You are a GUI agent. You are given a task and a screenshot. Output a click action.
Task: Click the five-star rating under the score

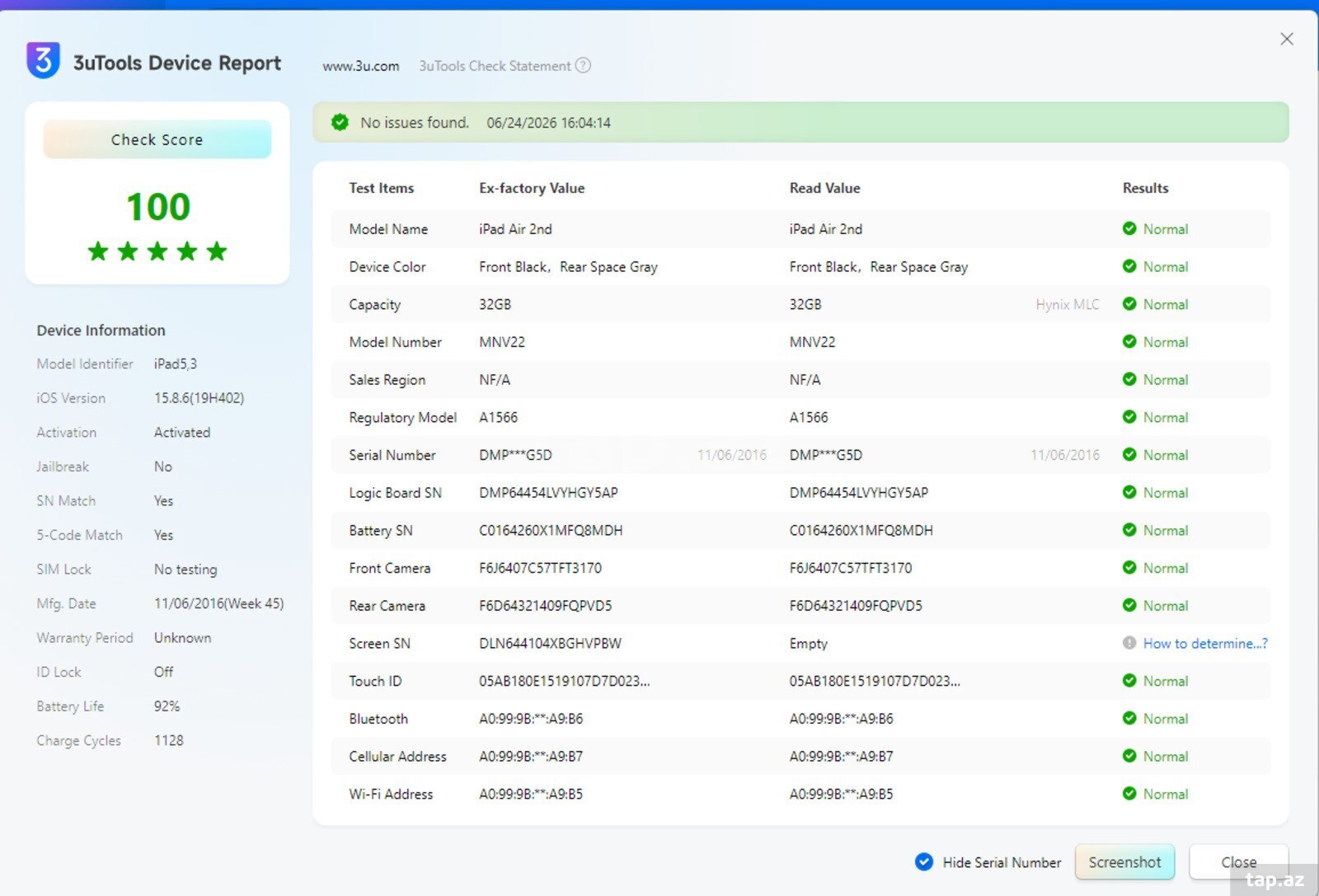157,251
